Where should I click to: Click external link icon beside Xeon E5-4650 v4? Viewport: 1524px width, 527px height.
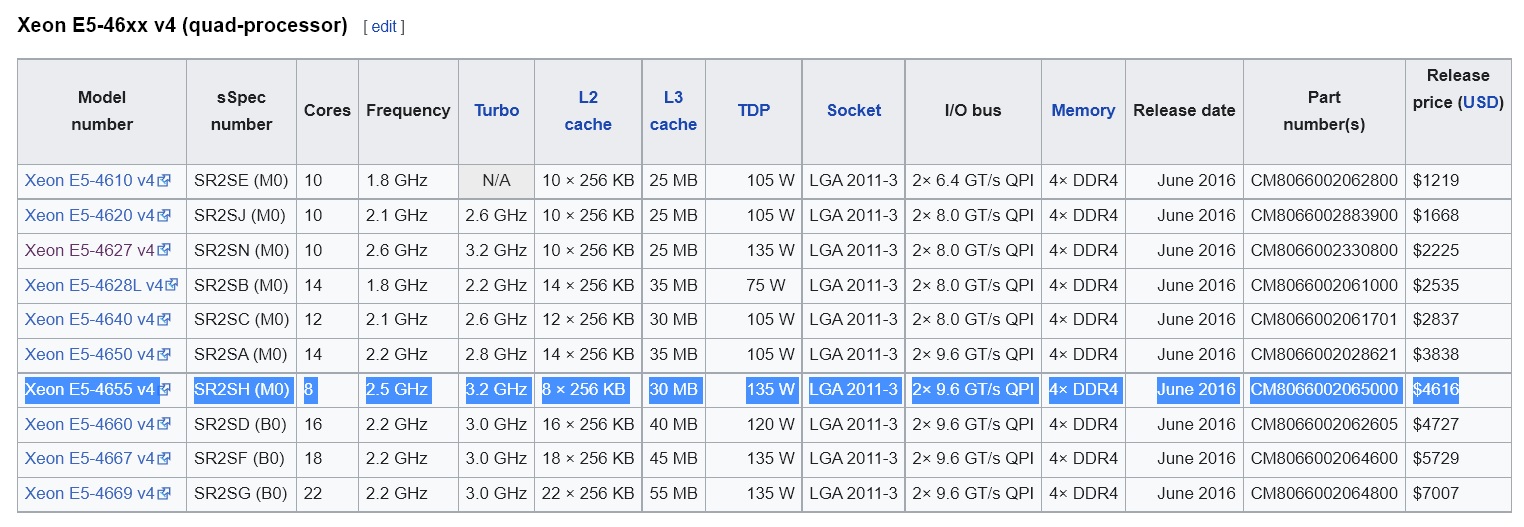point(164,355)
